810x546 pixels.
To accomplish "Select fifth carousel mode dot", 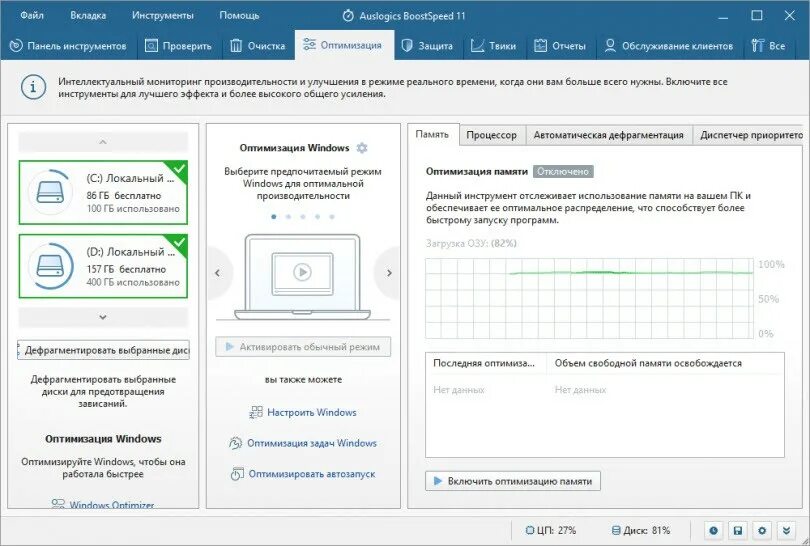I will [x=332, y=217].
